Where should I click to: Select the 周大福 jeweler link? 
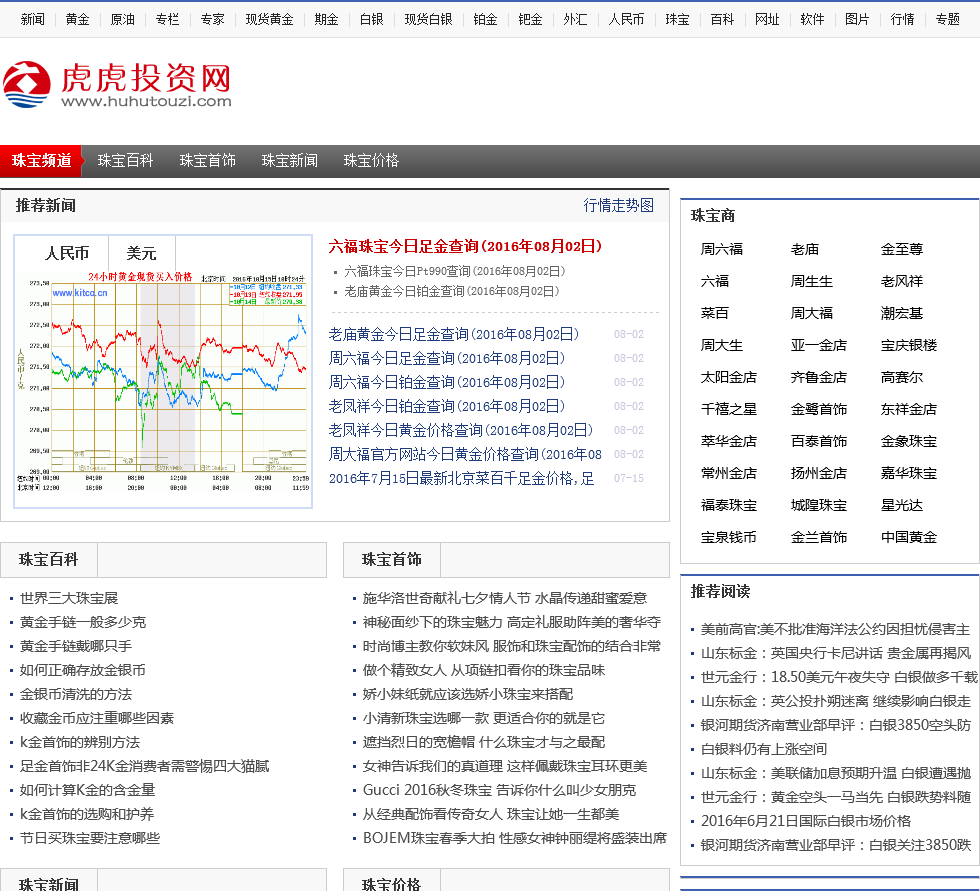click(811, 313)
